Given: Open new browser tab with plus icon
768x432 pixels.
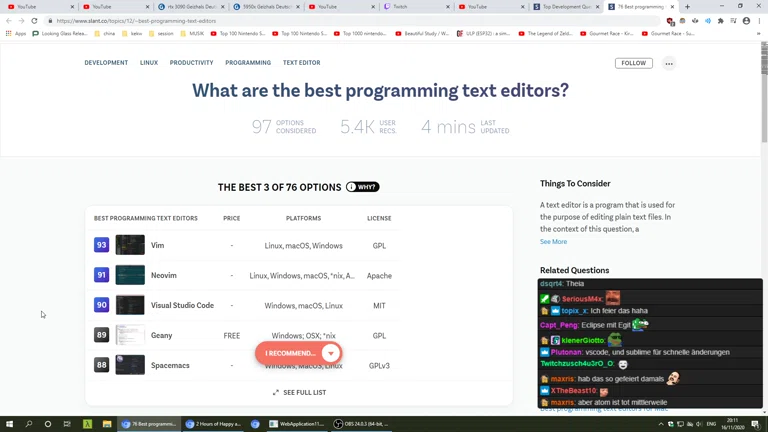Looking at the screenshot, I should (687, 6).
